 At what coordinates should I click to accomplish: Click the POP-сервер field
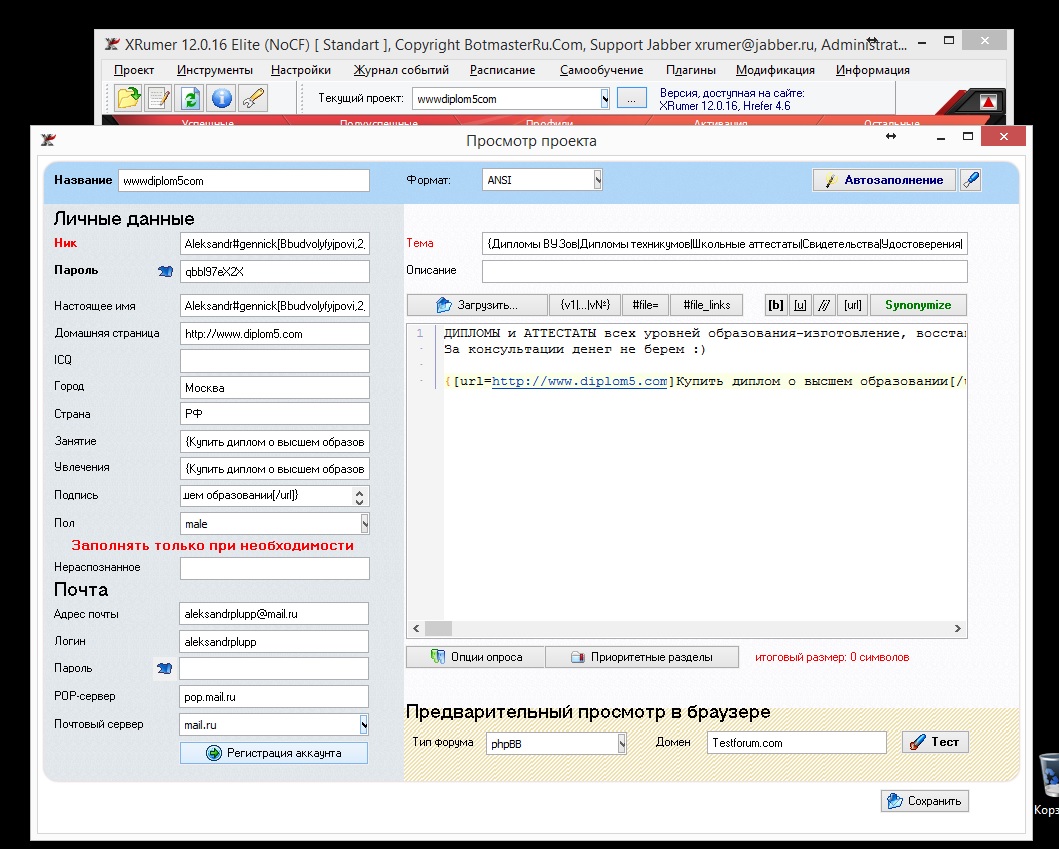tap(274, 697)
